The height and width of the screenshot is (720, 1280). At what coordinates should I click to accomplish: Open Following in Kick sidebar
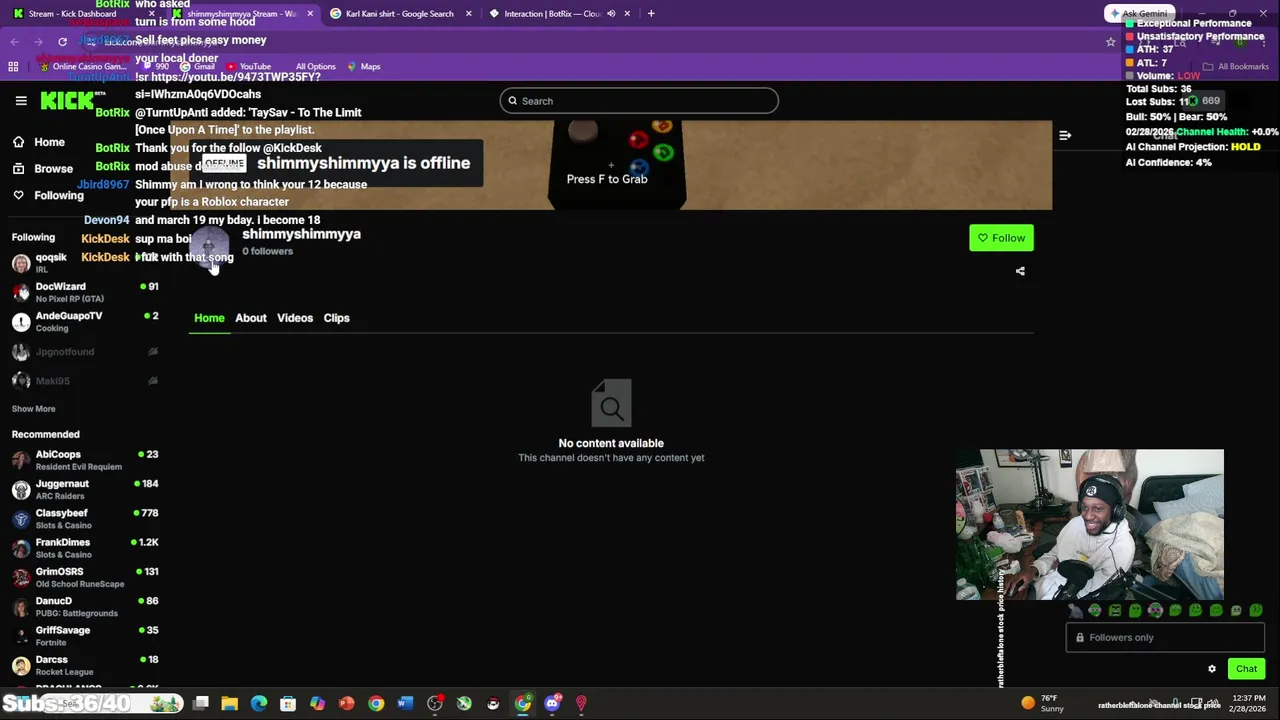[x=48, y=196]
